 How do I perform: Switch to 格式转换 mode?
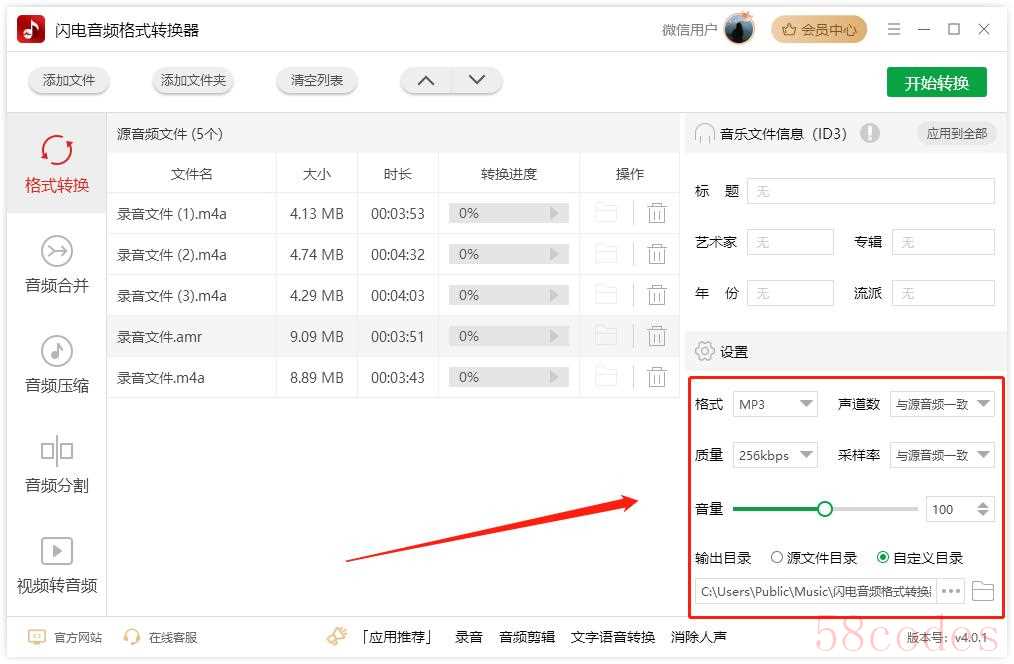click(57, 164)
